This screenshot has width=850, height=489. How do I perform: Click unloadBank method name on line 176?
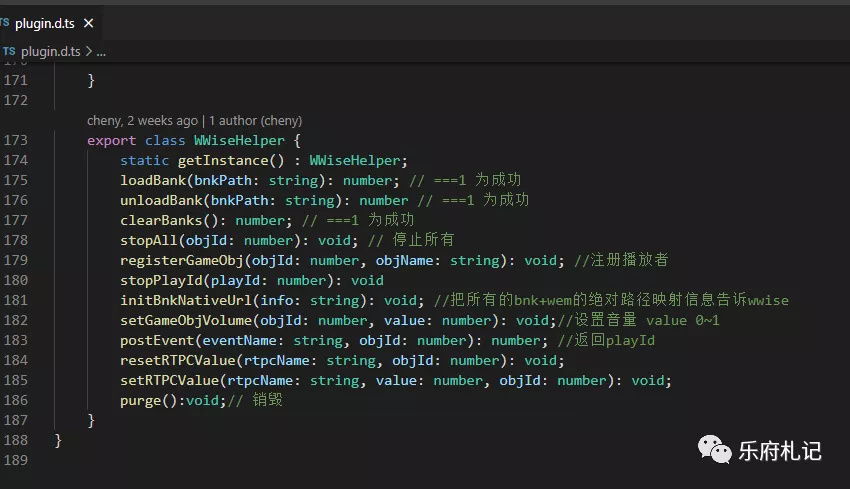click(x=161, y=201)
